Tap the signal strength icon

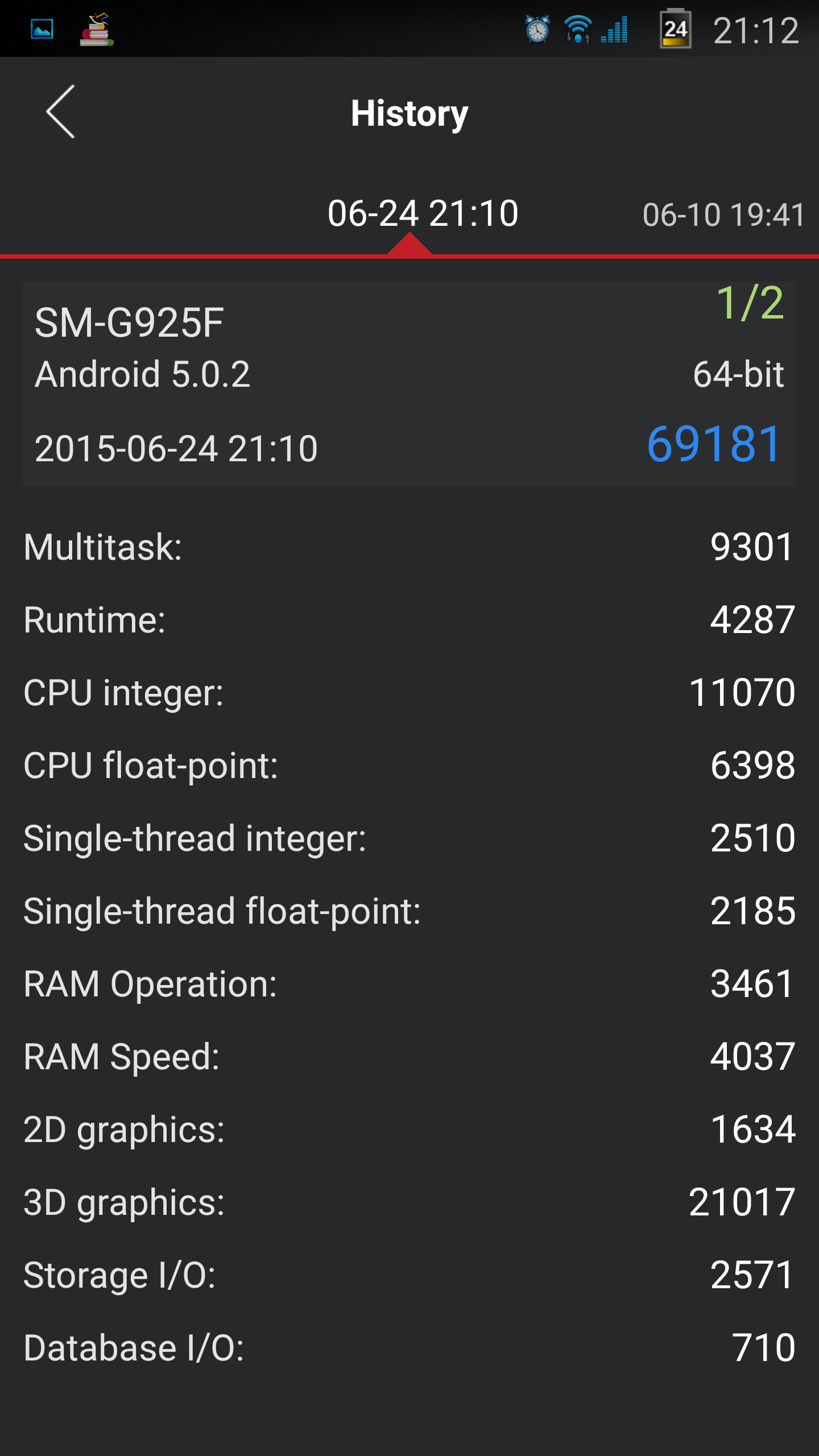614,30
